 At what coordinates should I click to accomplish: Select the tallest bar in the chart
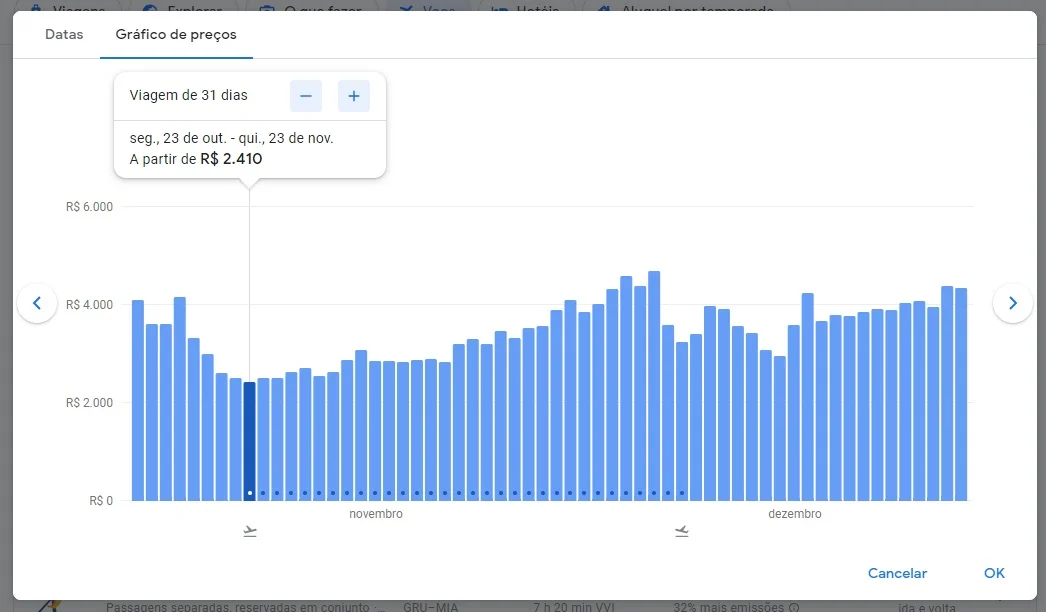pyautogui.click(x=654, y=386)
